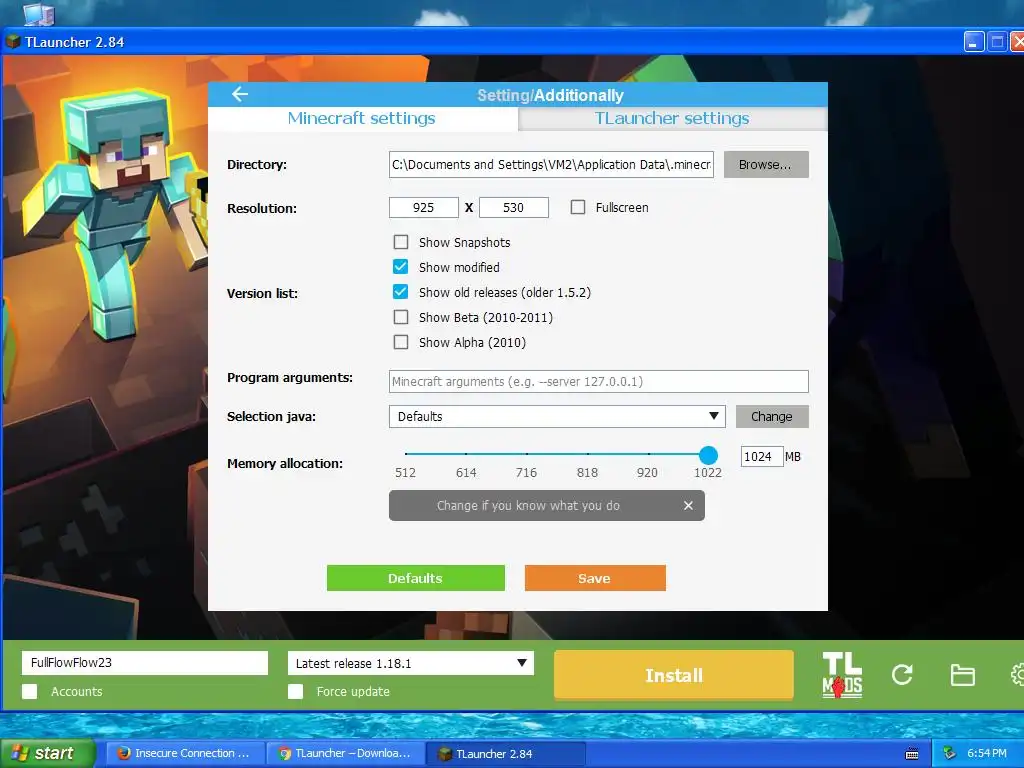Dismiss the 'Change if you know' hint

[x=688, y=505]
